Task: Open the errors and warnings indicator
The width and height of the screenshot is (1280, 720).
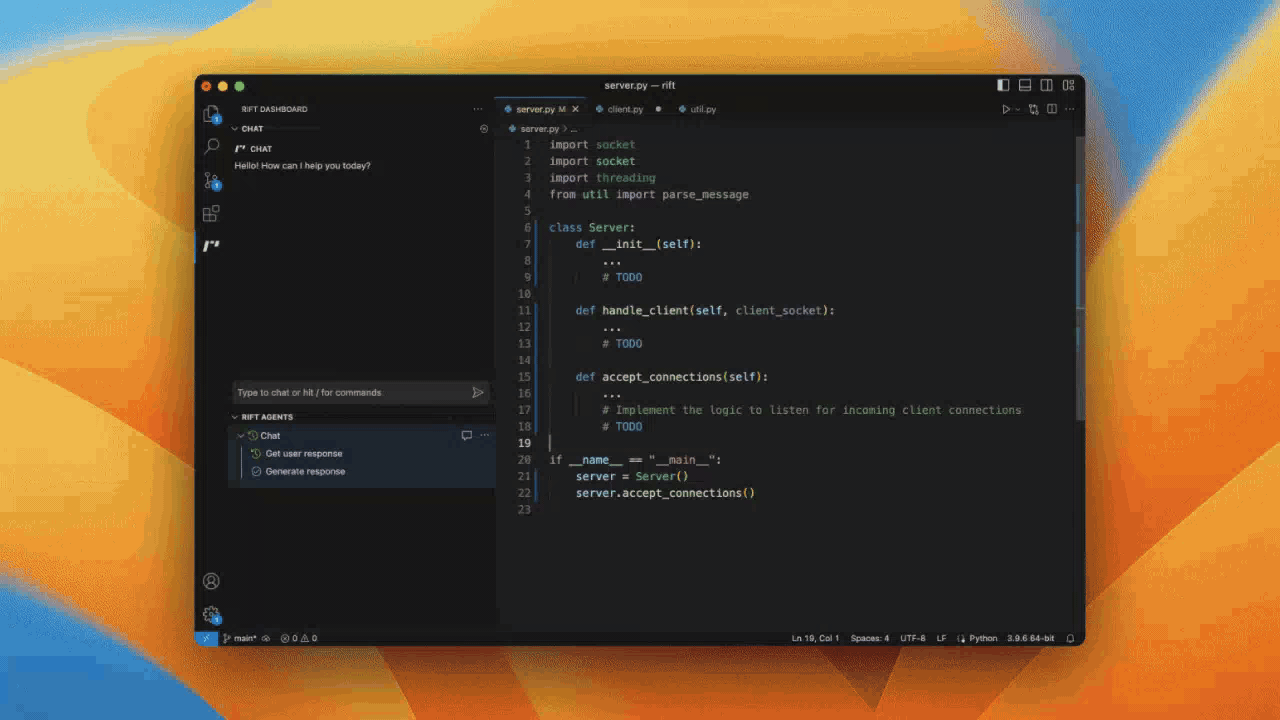Action: 299,638
